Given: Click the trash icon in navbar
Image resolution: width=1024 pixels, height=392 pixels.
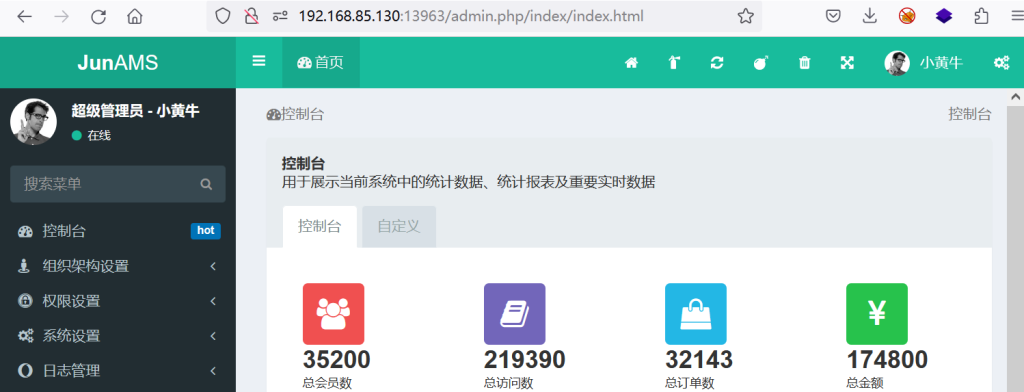Looking at the screenshot, I should [805, 63].
